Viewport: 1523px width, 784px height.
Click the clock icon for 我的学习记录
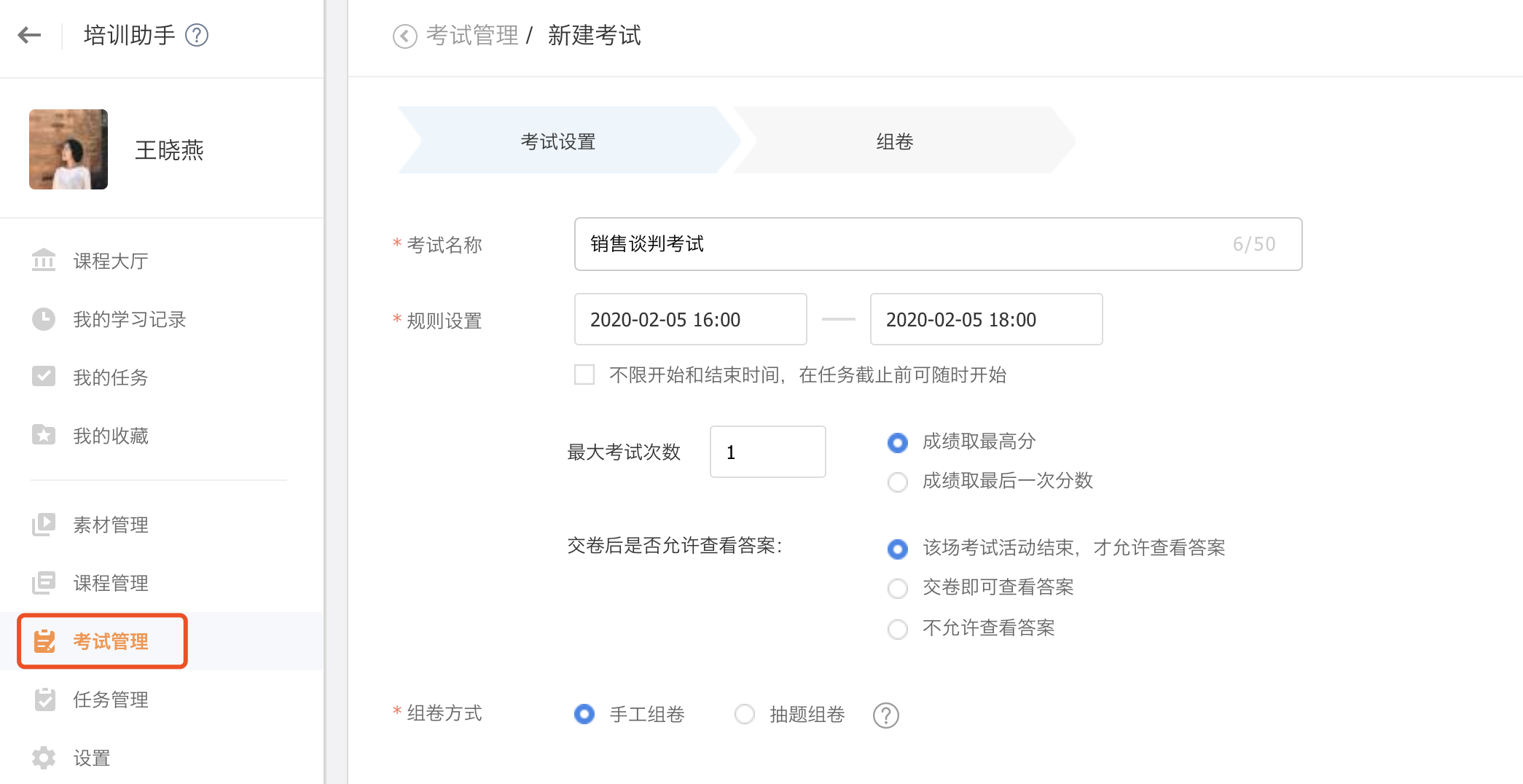point(44,319)
